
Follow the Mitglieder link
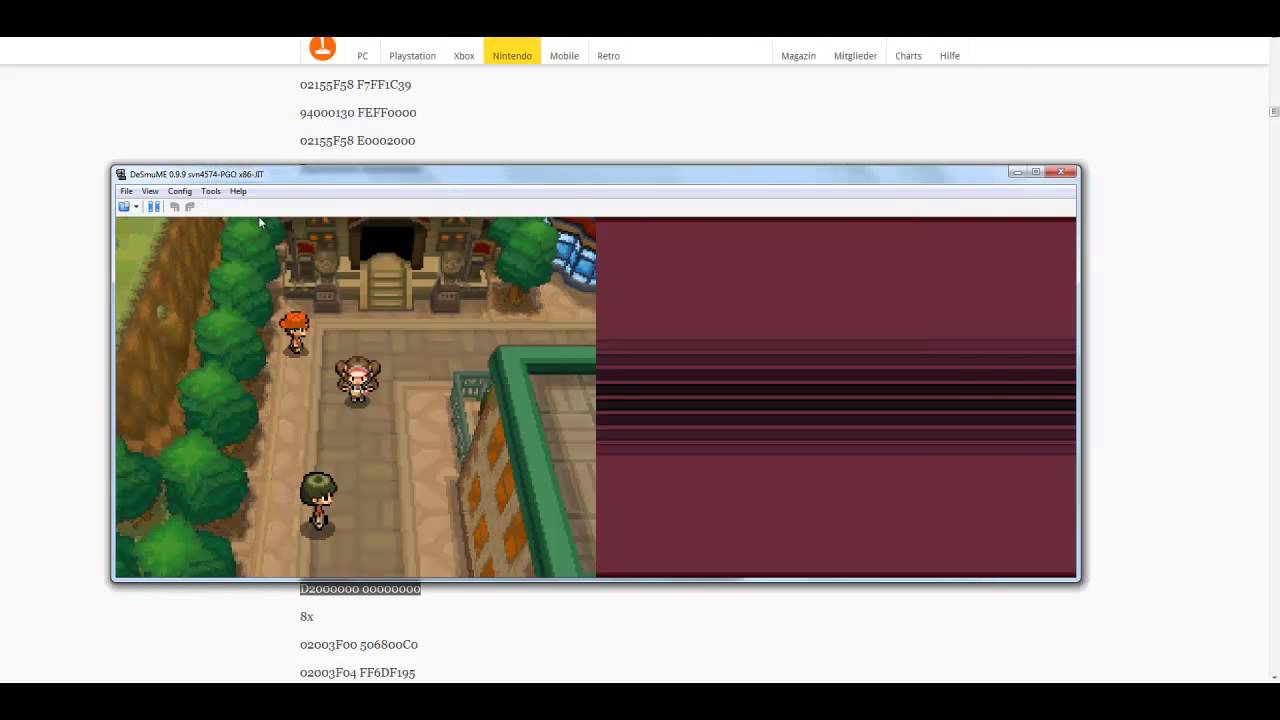pos(855,56)
